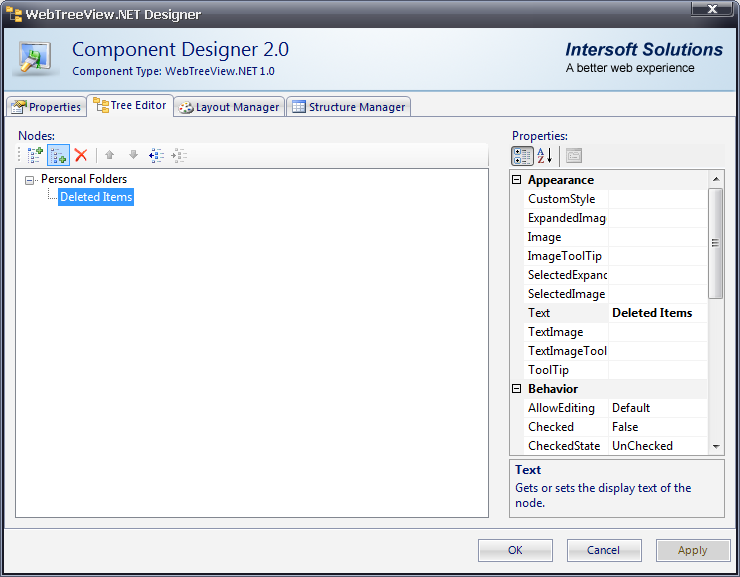The image size is (740, 577).
Task: Switch property grid to Categorized view
Action: point(522,156)
